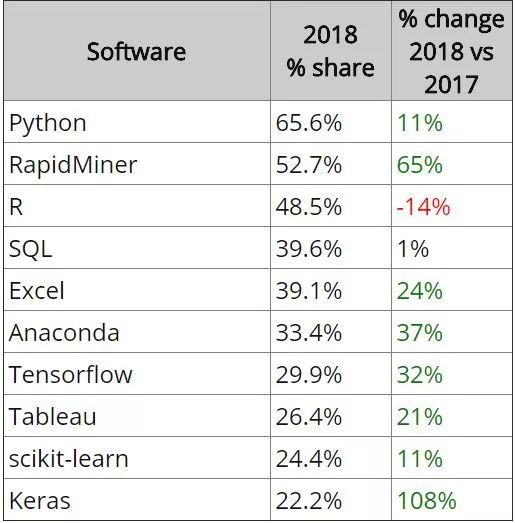Select the Keras name cell
The height and width of the screenshot is (523, 515).
click(x=137, y=500)
